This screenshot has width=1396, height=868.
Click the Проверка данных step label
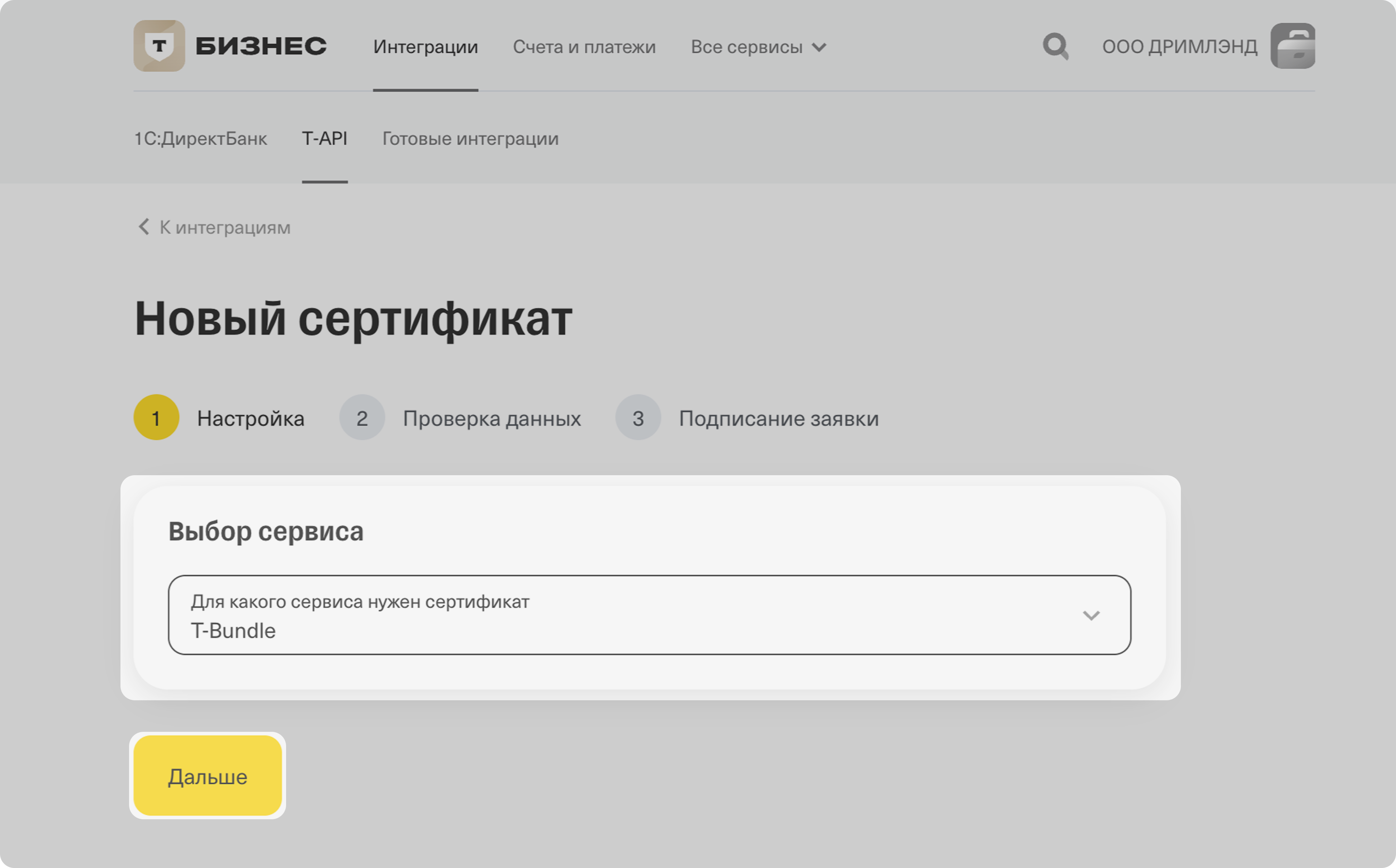point(492,419)
